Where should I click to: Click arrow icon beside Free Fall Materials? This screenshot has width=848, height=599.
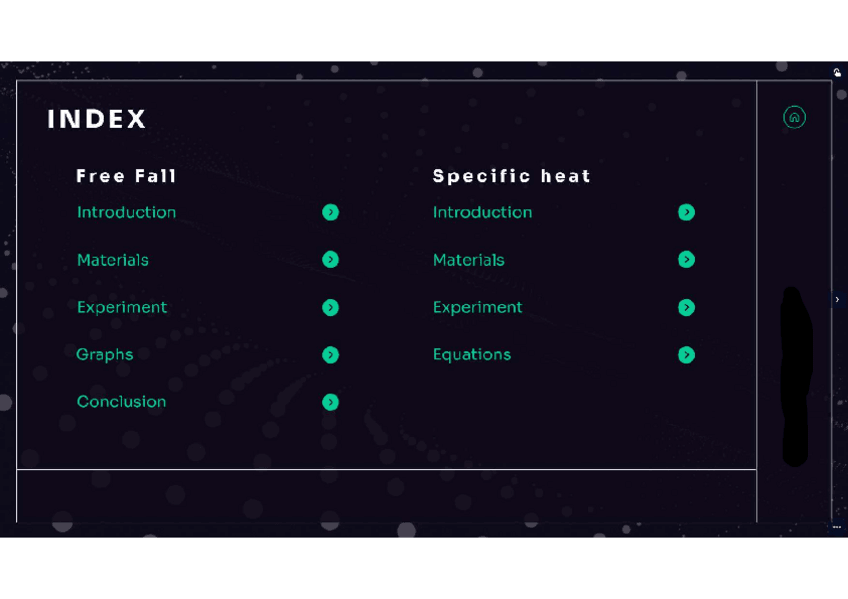coord(330,260)
